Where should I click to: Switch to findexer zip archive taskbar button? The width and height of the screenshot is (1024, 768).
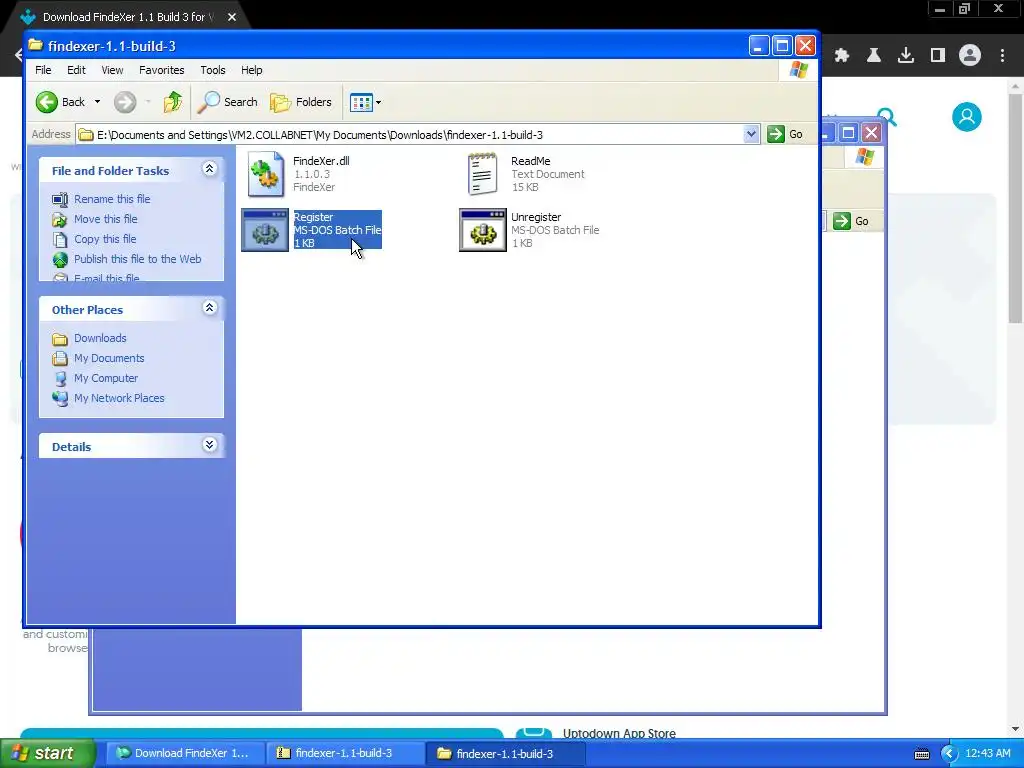click(x=346, y=753)
